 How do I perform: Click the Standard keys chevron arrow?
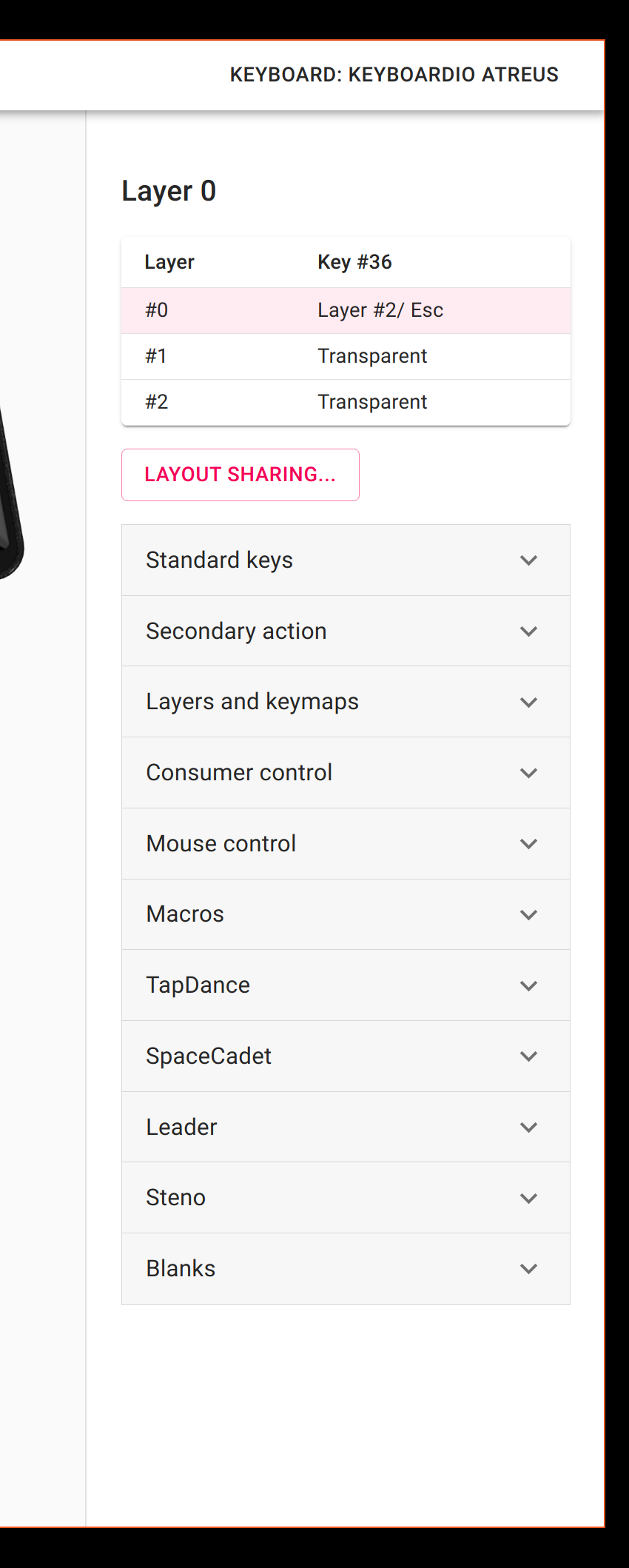(528, 560)
